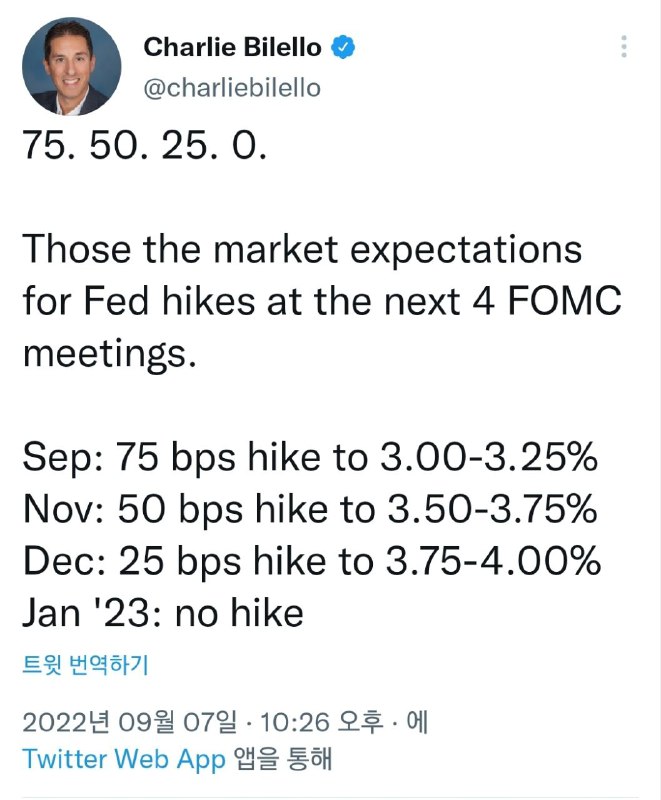The image size is (661, 800).
Task: Select the Jan '23 no hike line
Action: click(163, 613)
